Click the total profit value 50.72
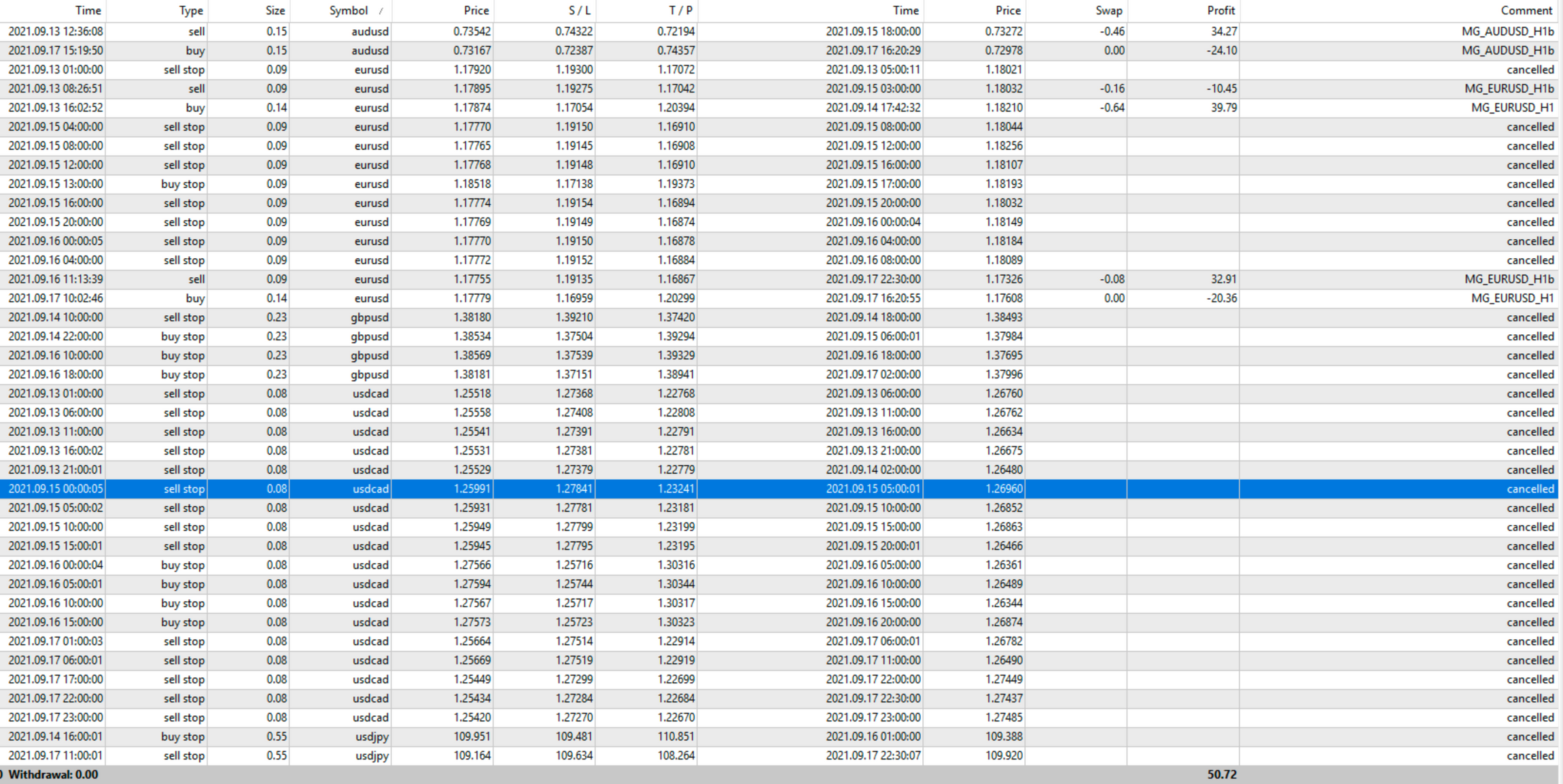Screen dimensions: 1563x784 coord(1221,774)
